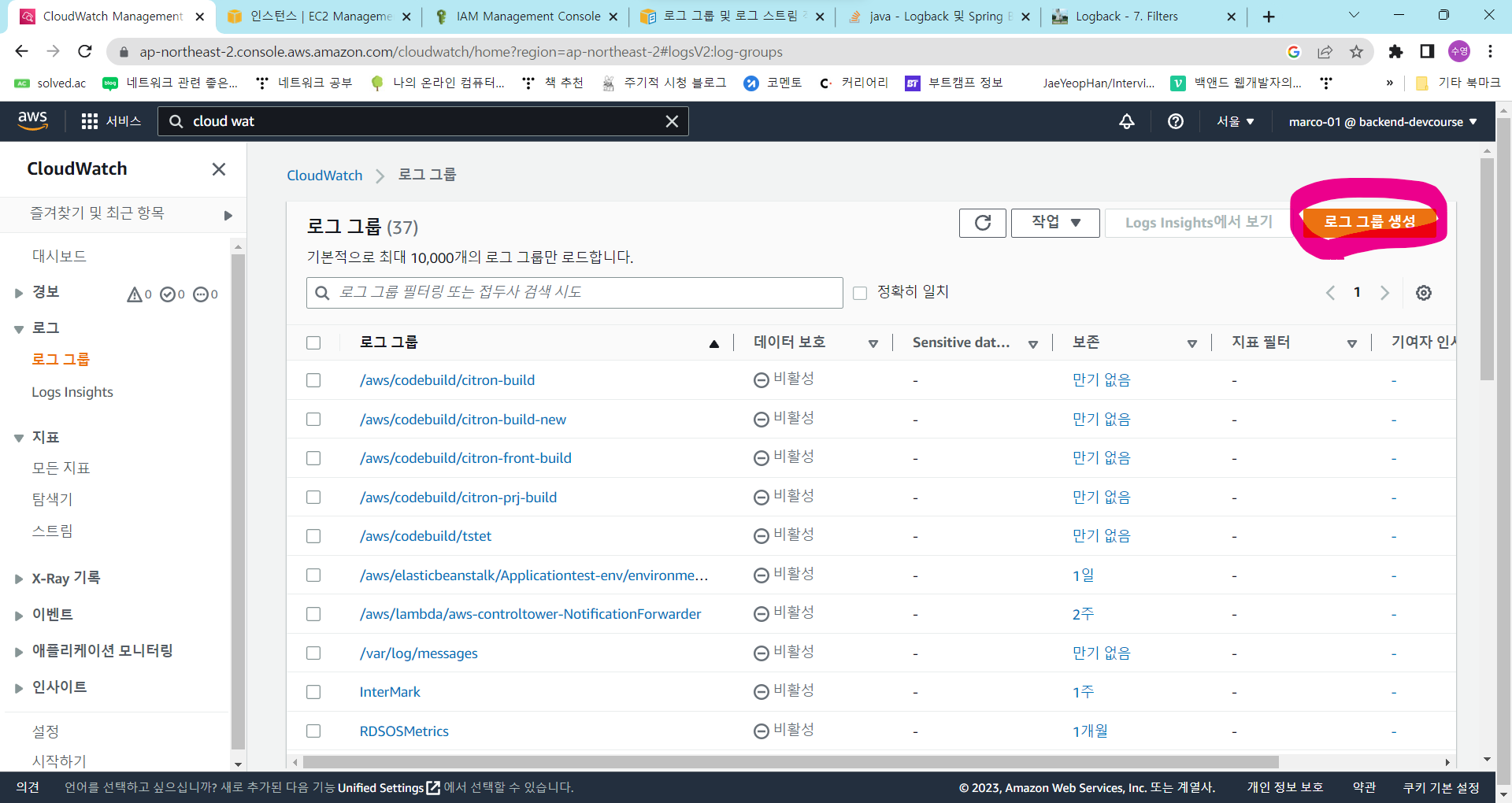Image resolution: width=1512 pixels, height=803 pixels.
Task: Open the /aws/codebuild/citron-prj-build log group
Action: [x=458, y=498]
